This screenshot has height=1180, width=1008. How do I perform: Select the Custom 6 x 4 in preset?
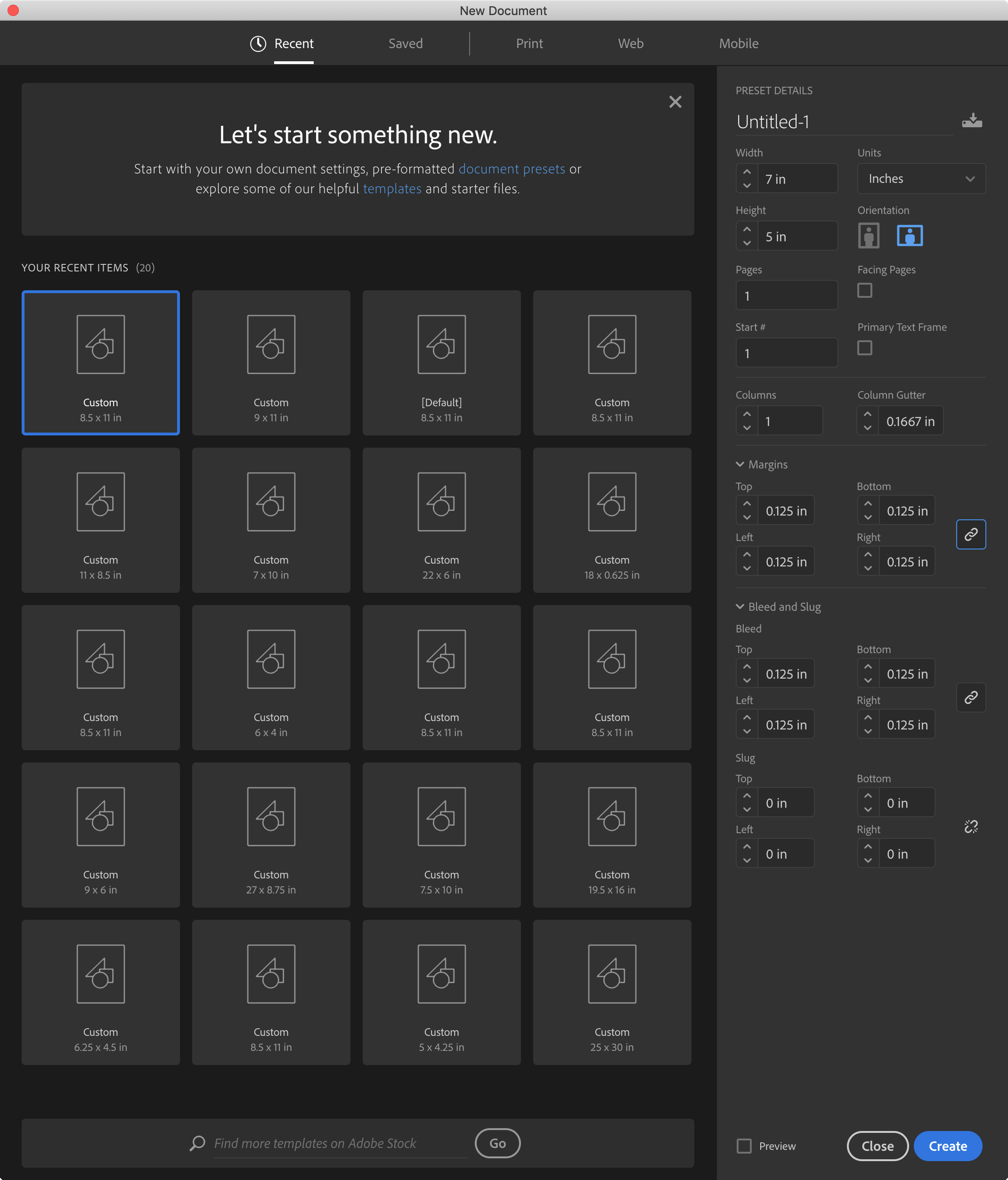(x=271, y=678)
